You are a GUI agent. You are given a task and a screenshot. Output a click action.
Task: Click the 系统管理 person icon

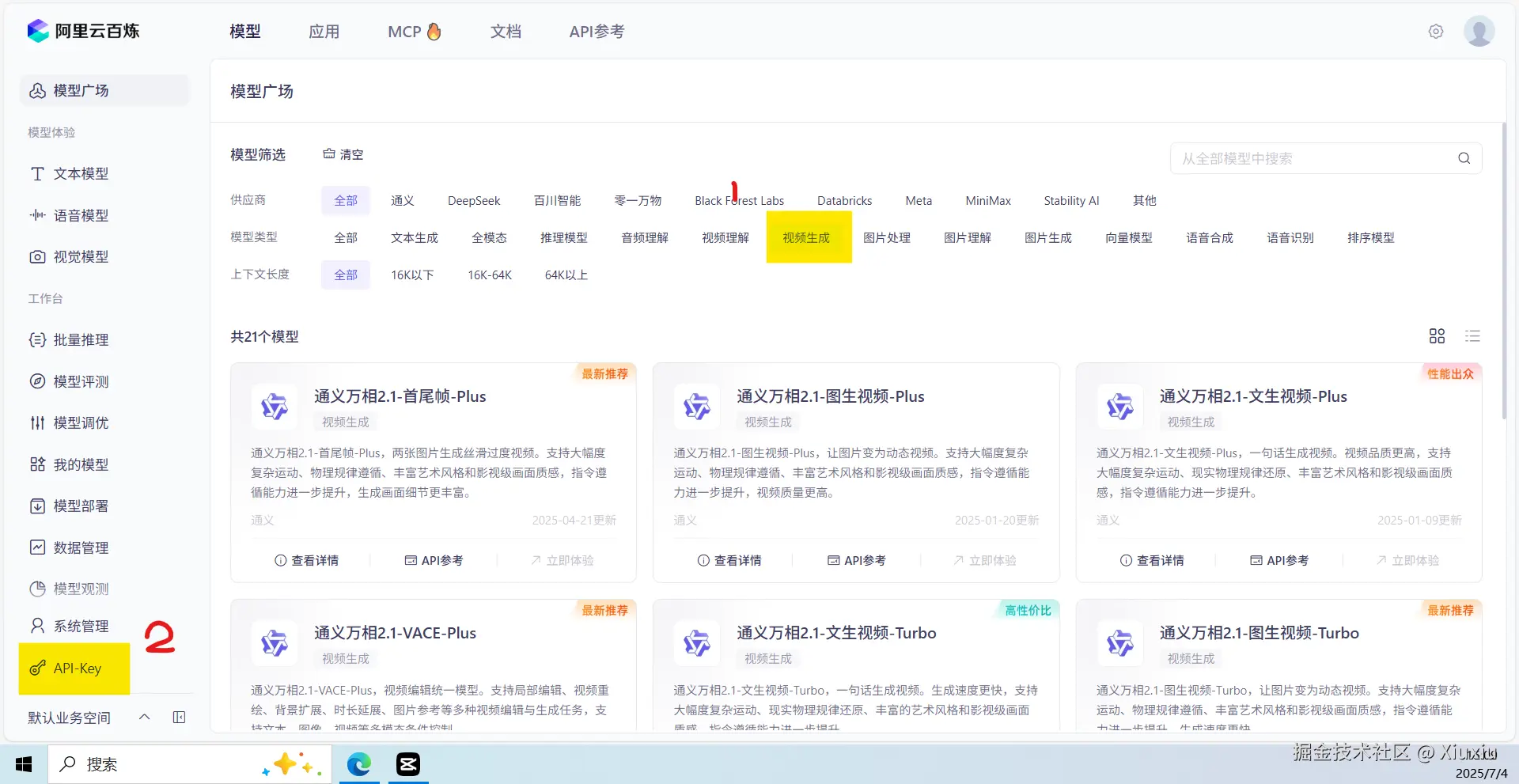37,626
